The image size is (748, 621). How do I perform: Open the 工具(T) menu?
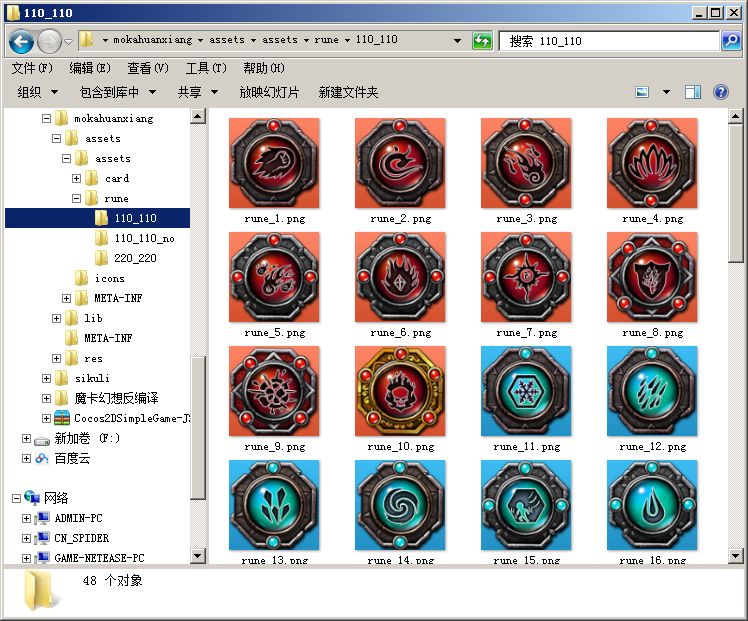pos(206,68)
